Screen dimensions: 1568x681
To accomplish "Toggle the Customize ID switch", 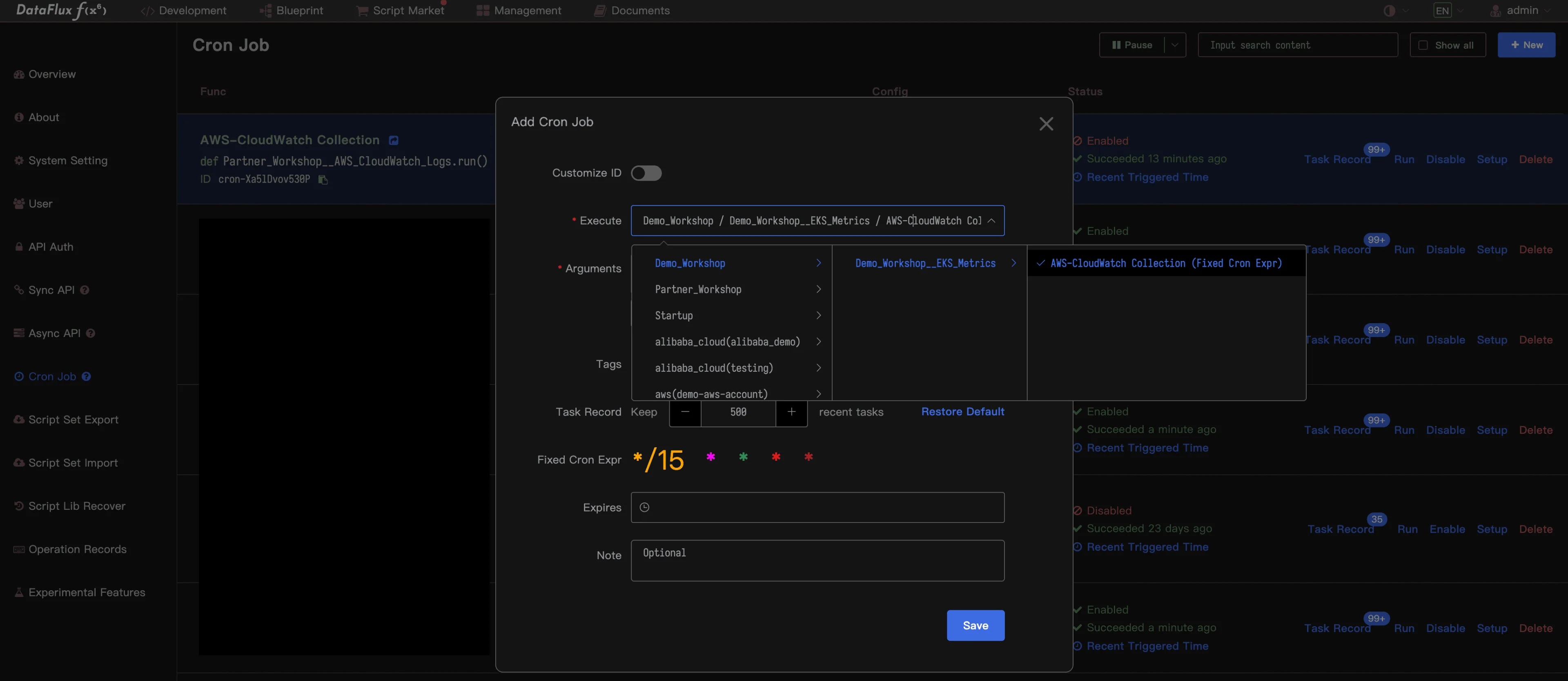I will [x=646, y=173].
